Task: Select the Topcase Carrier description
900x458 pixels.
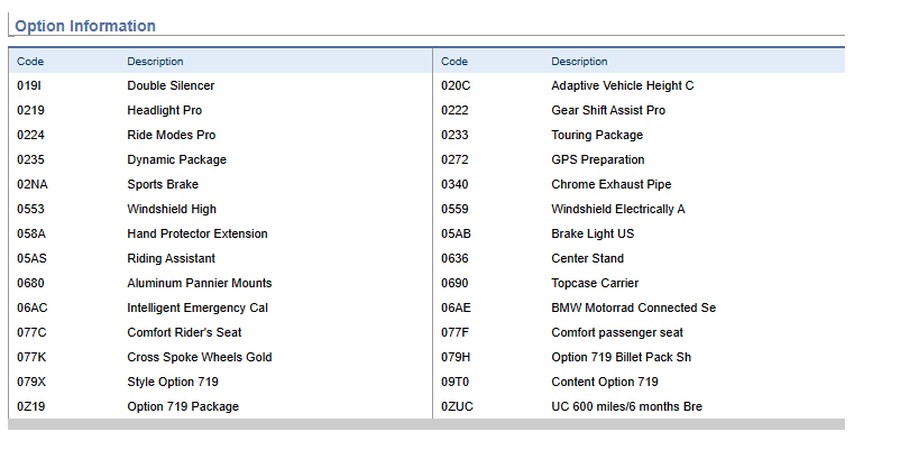Action: tap(595, 283)
